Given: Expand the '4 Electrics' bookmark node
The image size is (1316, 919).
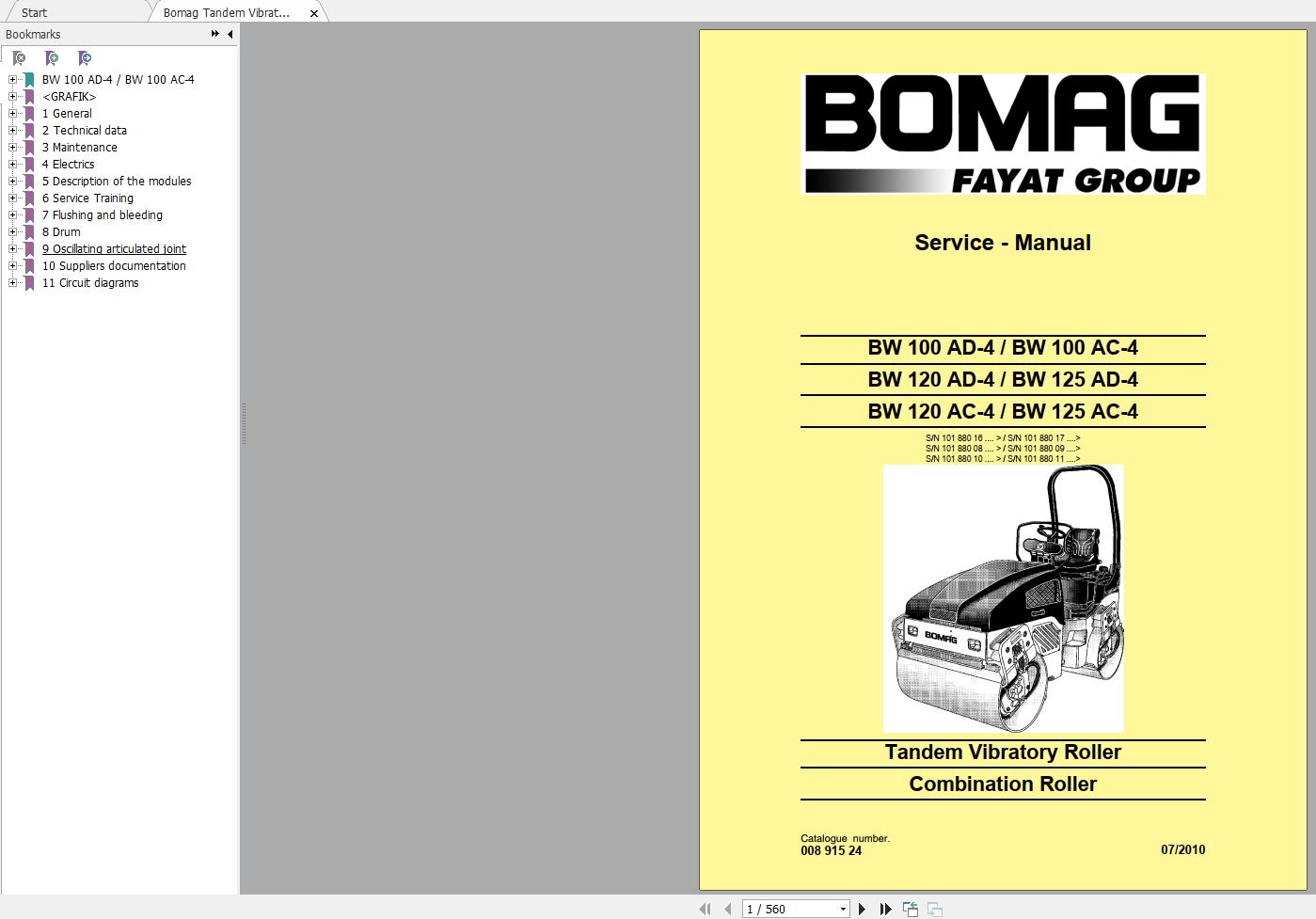Looking at the screenshot, I should (x=12, y=165).
